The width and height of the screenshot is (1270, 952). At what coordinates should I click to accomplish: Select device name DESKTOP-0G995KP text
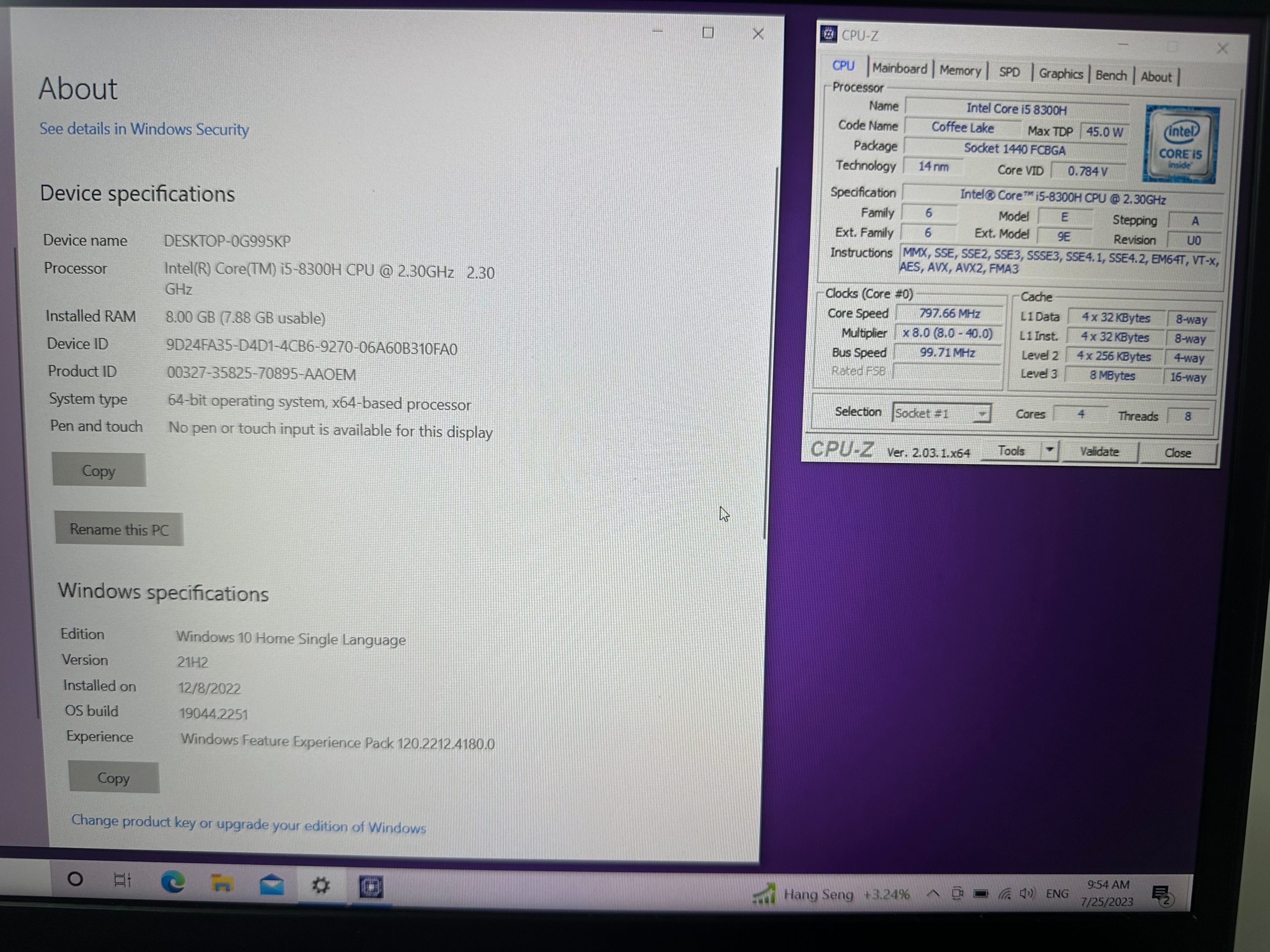[x=227, y=240]
